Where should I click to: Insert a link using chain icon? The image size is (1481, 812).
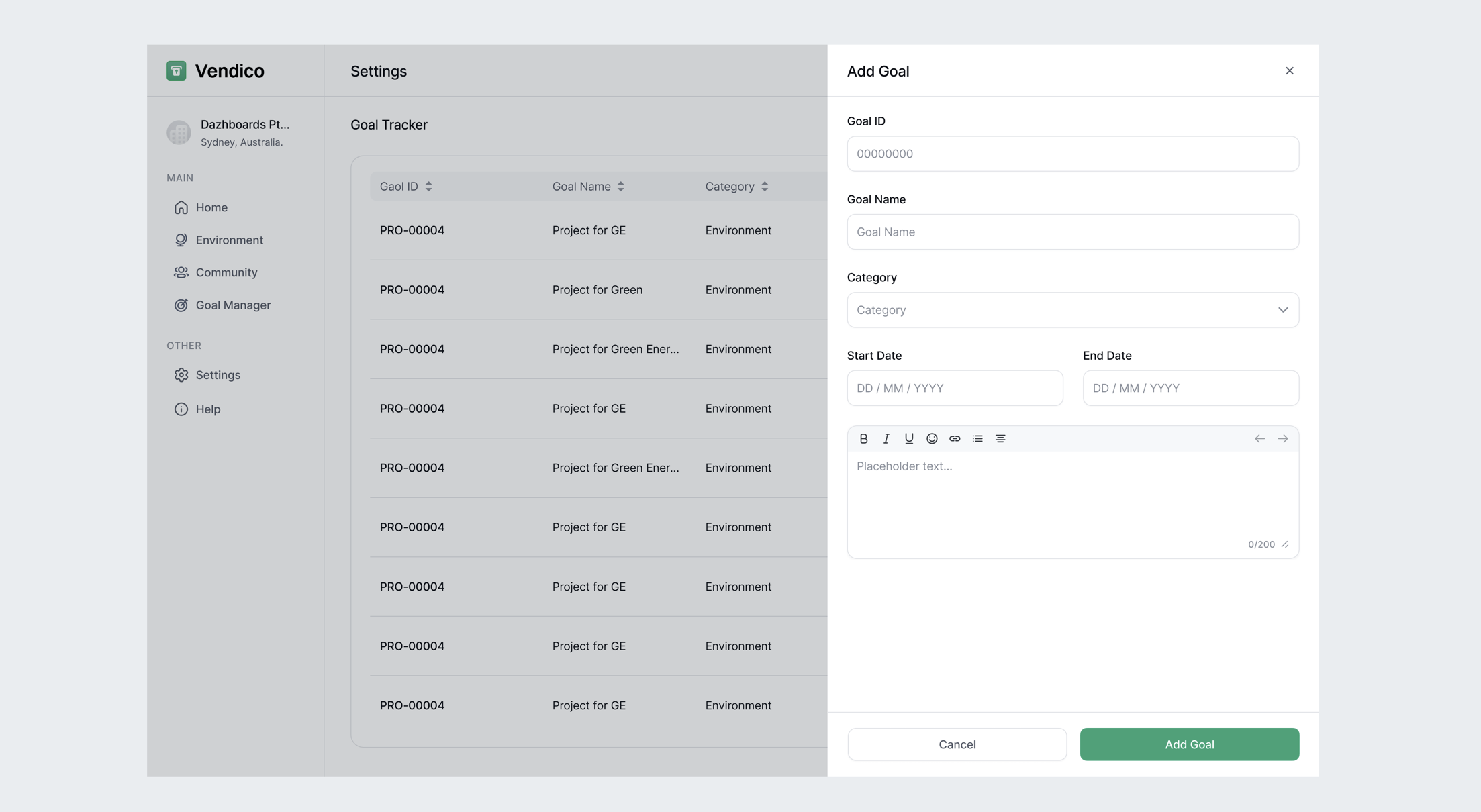(x=955, y=438)
